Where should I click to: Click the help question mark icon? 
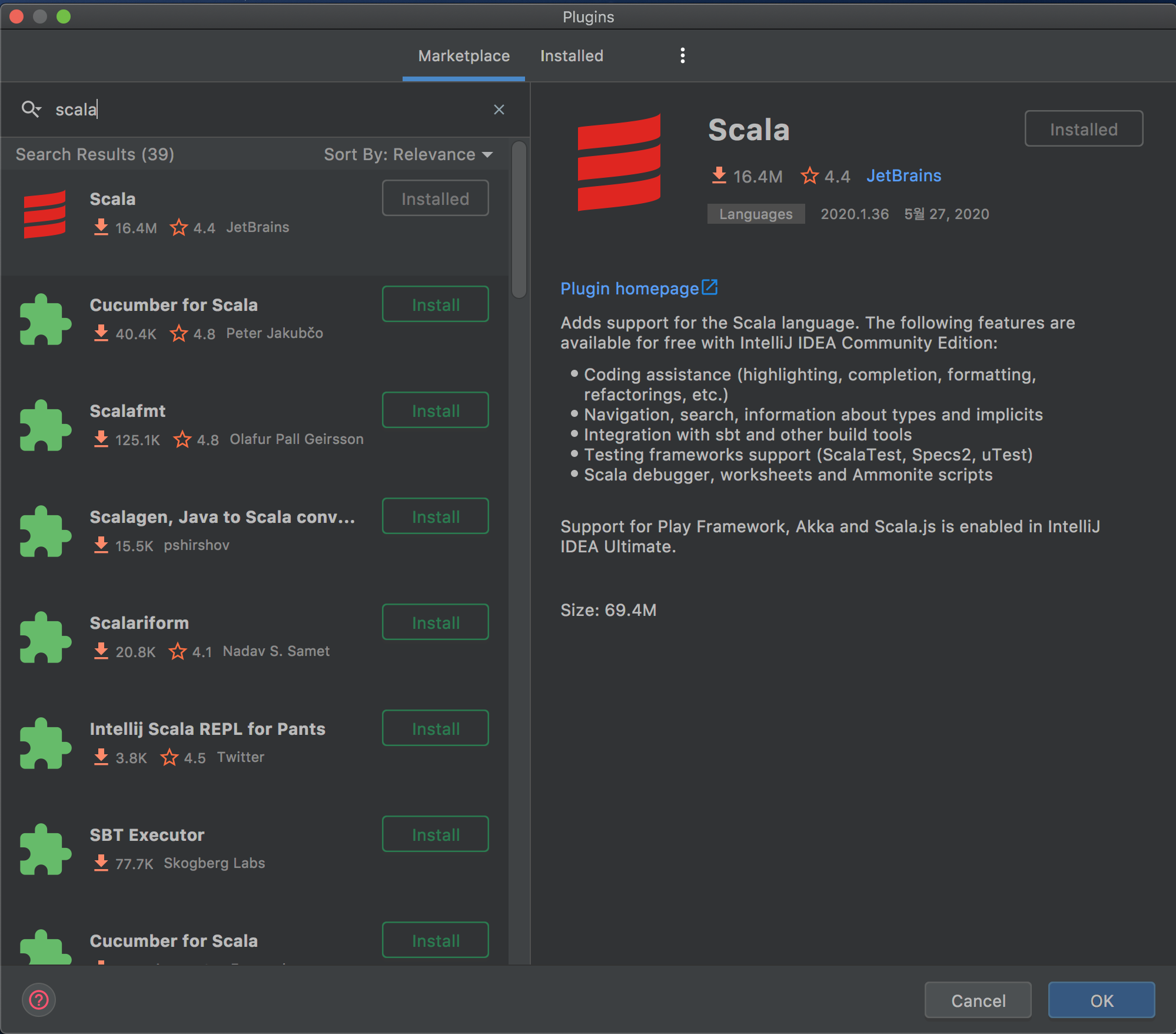pyautogui.click(x=39, y=1000)
